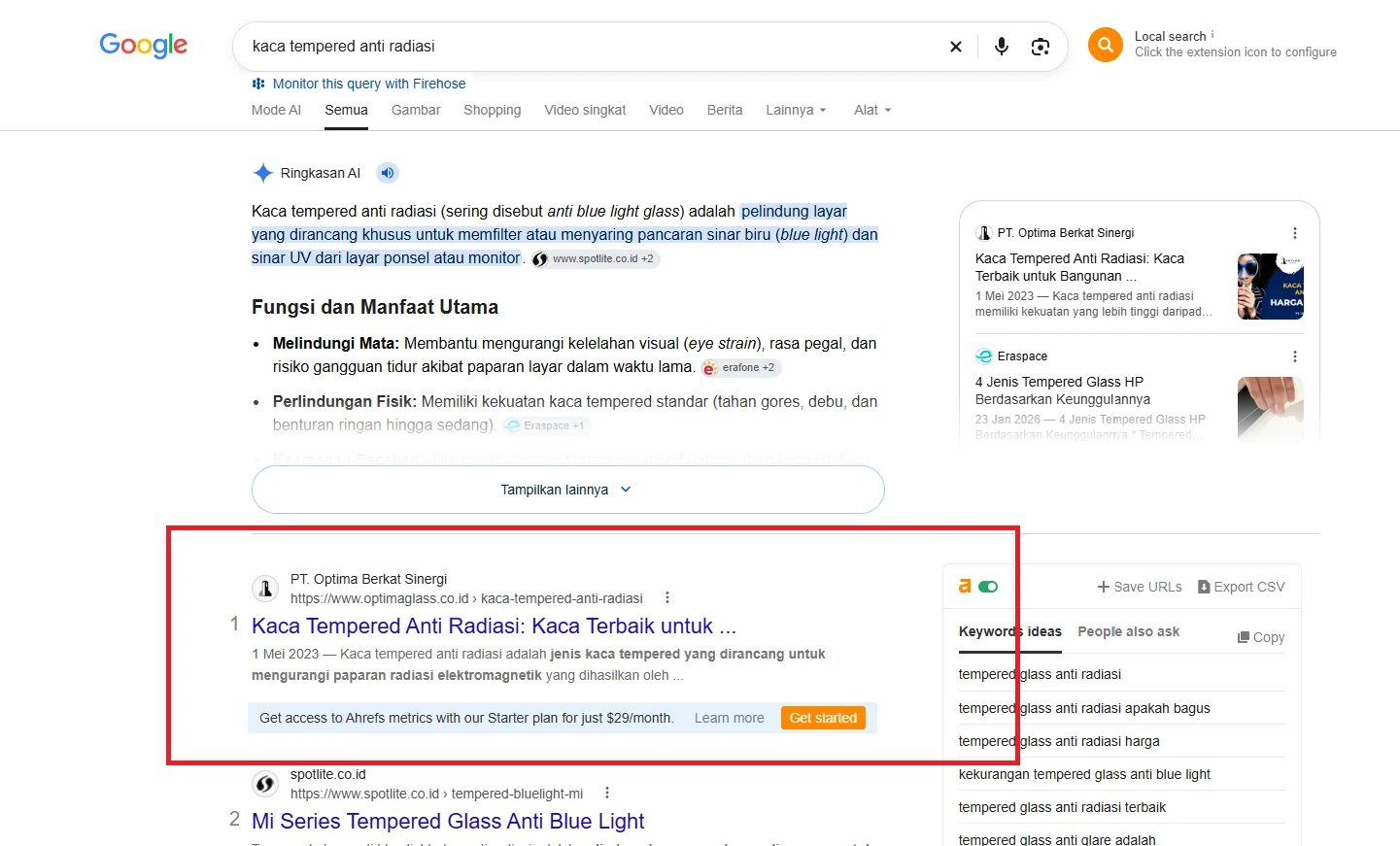
Task: Open the orange Local search extension icon
Action: (1106, 45)
